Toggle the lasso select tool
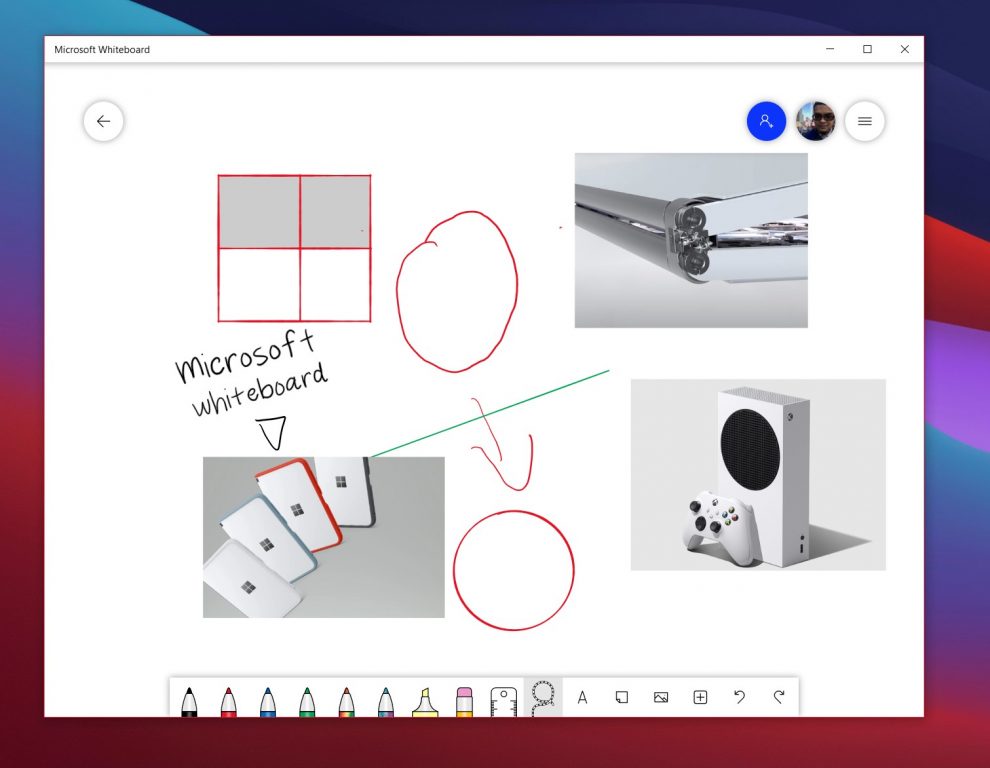The width and height of the screenshot is (990, 768). [x=543, y=697]
